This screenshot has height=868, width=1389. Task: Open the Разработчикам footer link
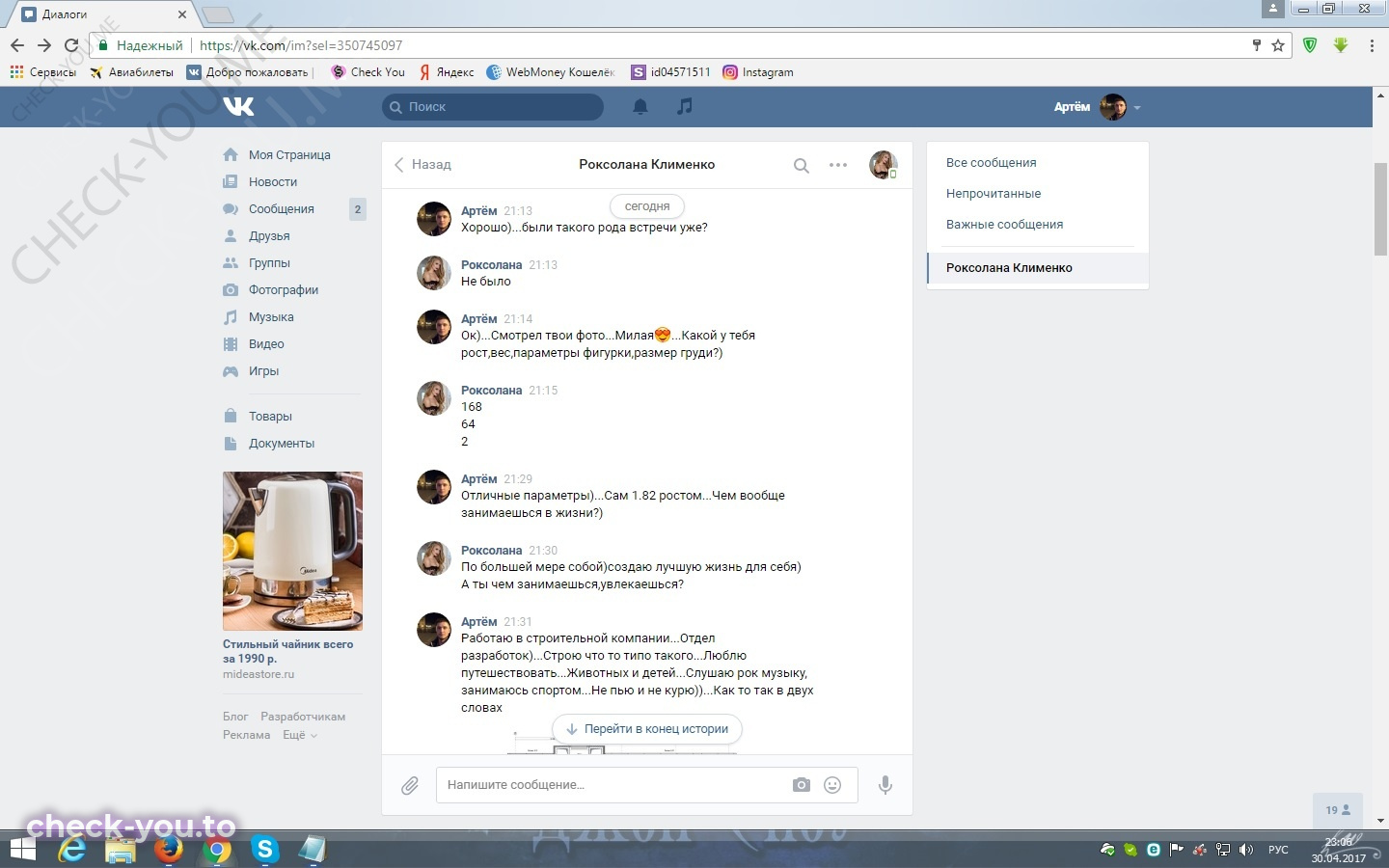pyautogui.click(x=303, y=717)
